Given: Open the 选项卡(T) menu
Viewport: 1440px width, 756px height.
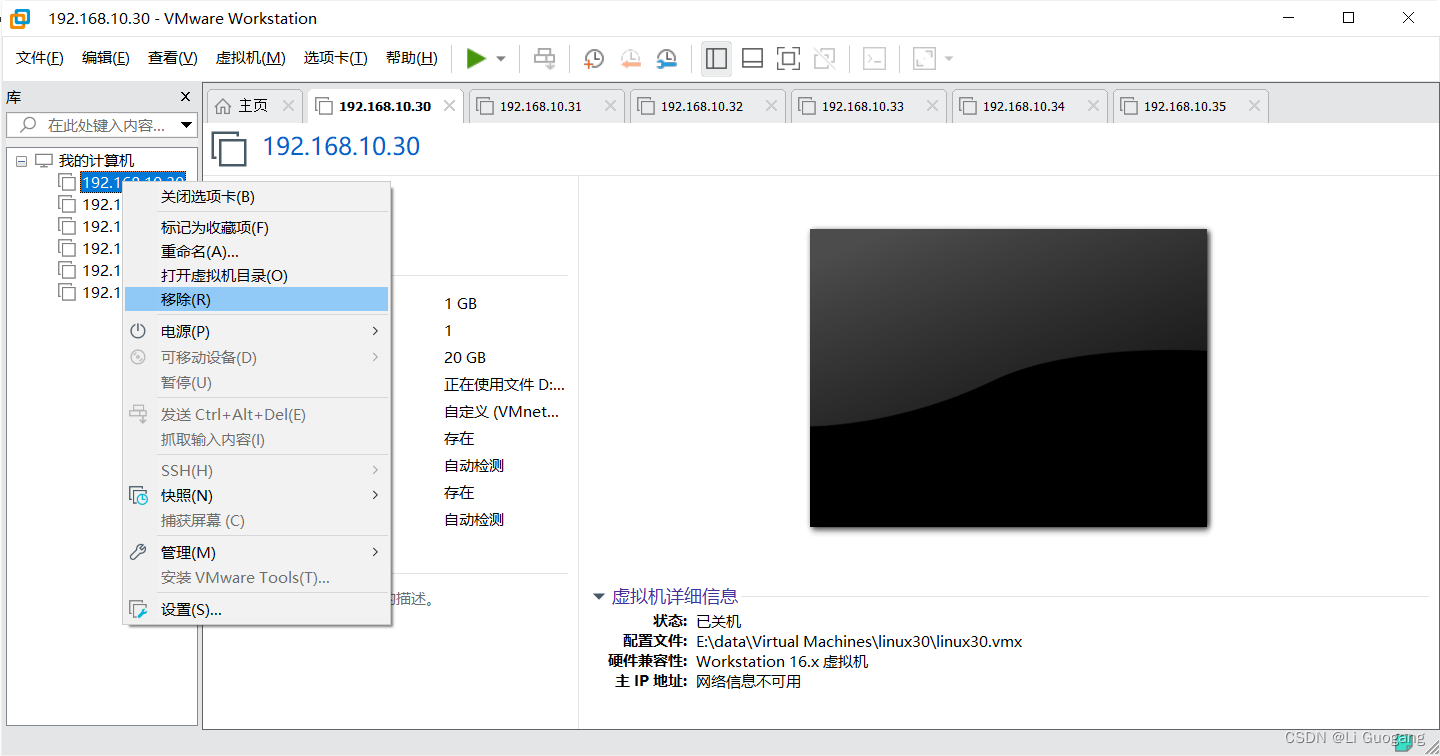Looking at the screenshot, I should tap(336, 58).
